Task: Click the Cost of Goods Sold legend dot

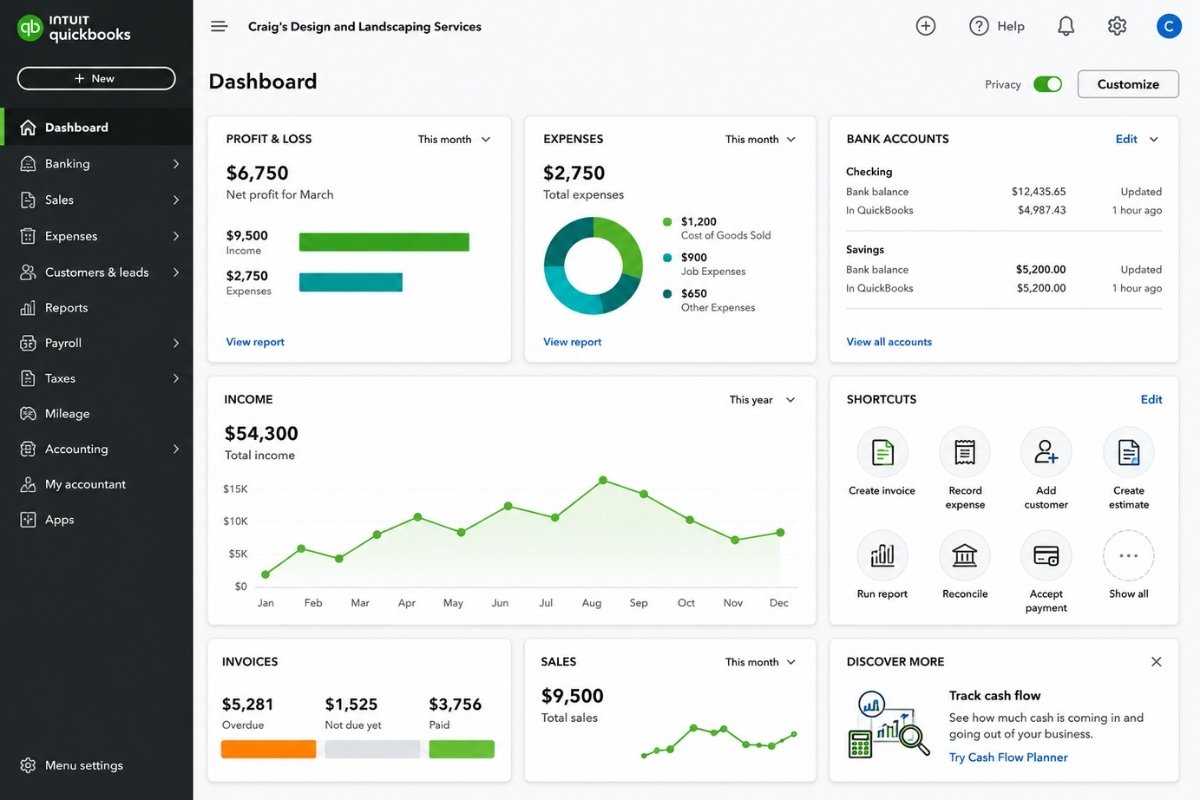Action: coord(667,222)
